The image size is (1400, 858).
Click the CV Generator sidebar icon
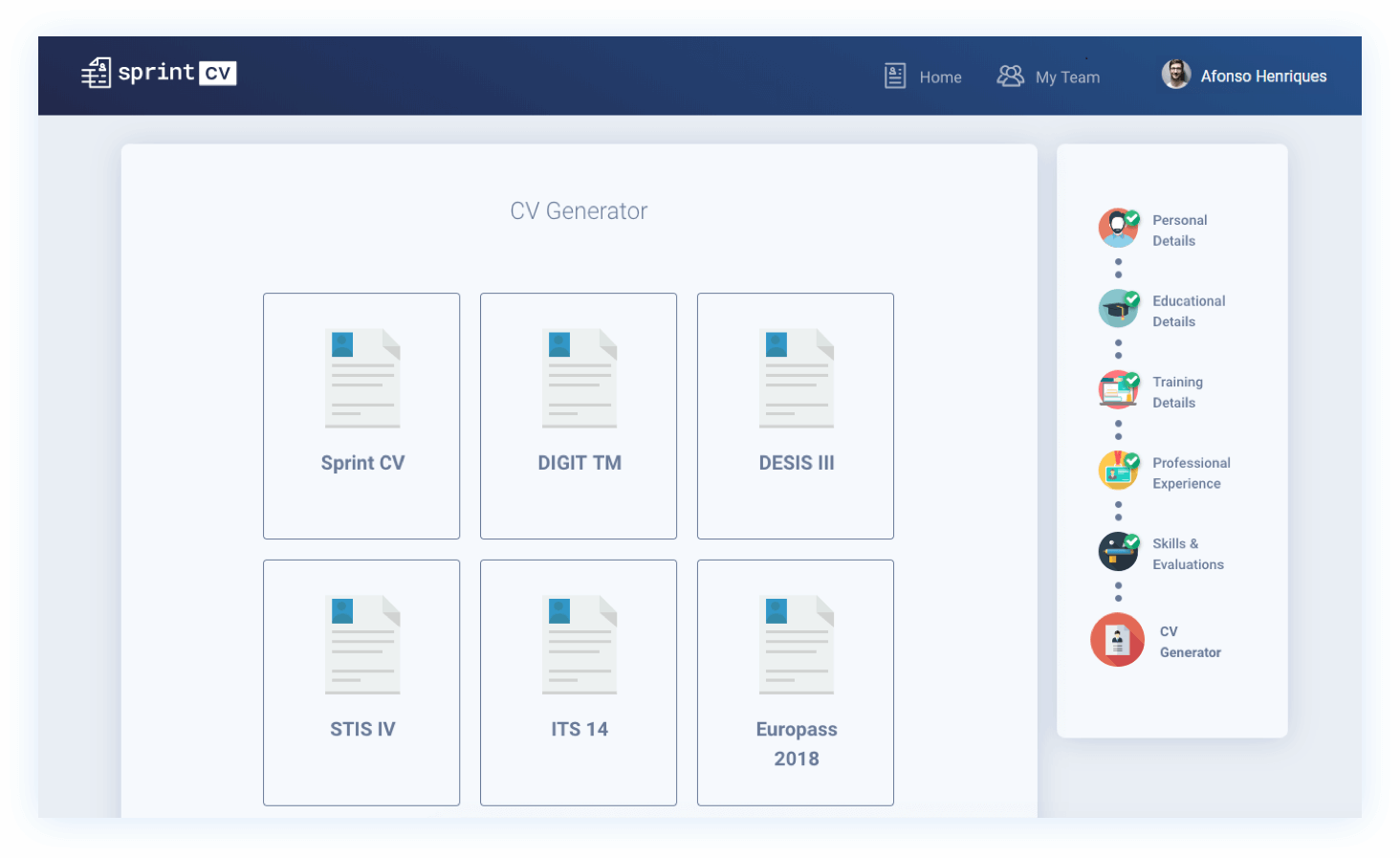tap(1117, 639)
